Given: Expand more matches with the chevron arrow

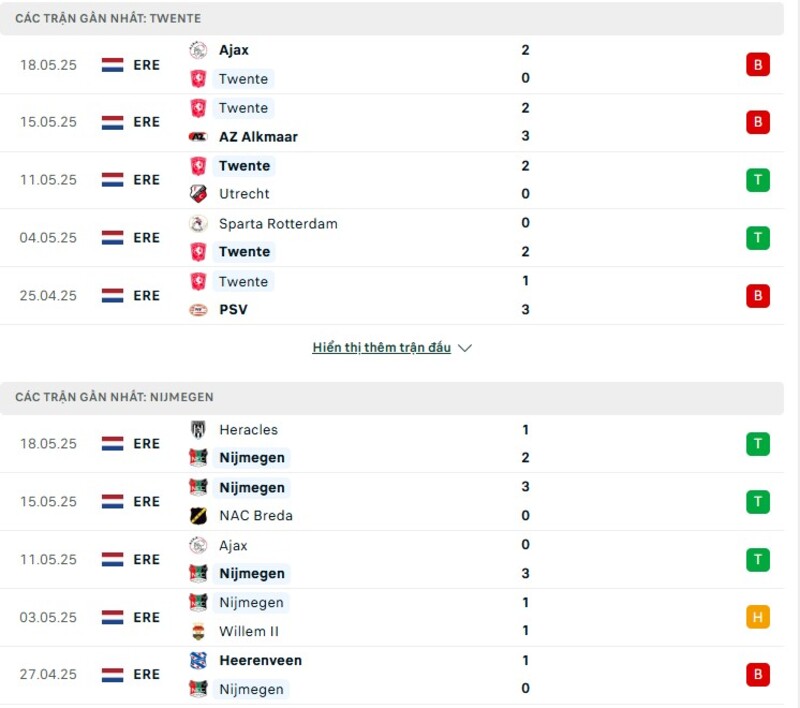Looking at the screenshot, I should click(x=464, y=348).
